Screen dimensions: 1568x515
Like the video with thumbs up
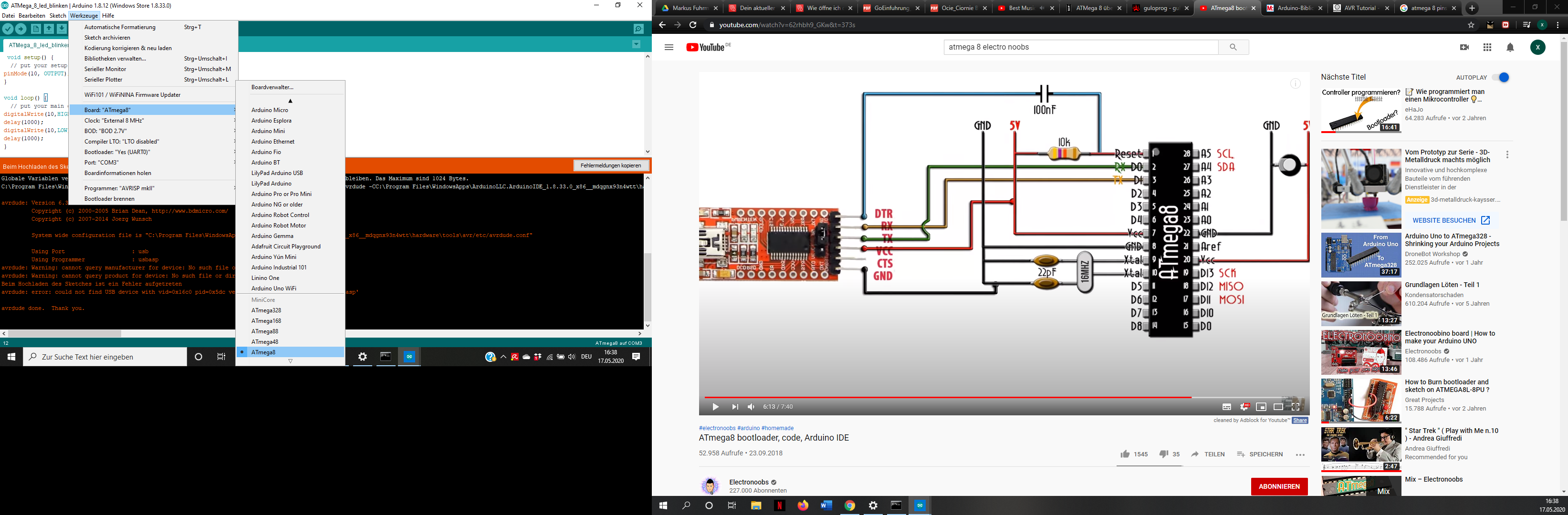pos(1125,454)
